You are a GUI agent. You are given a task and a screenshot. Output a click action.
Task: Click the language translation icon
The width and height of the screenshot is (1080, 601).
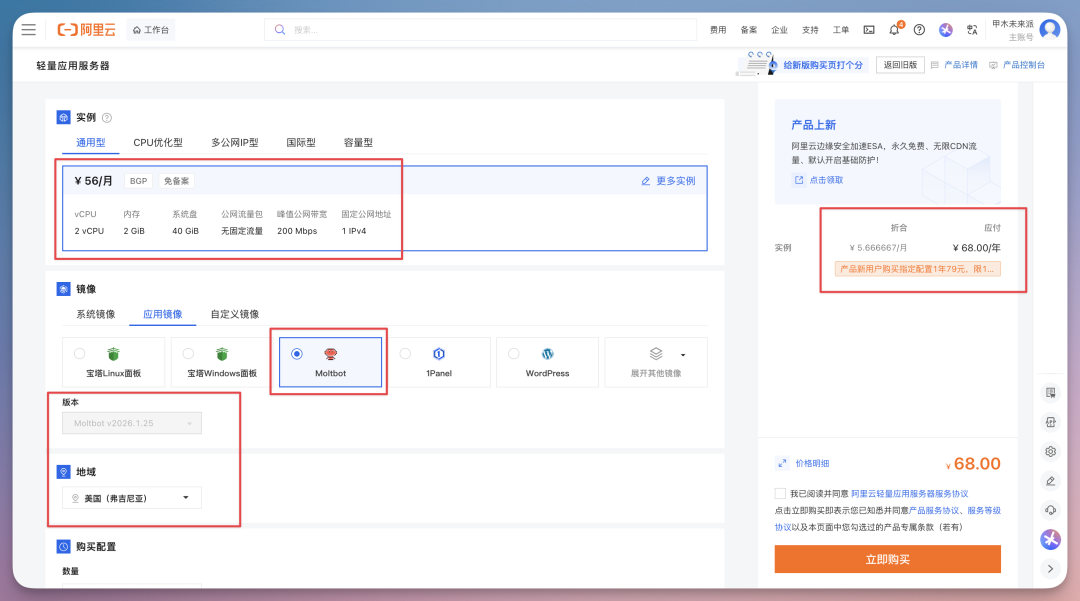click(x=972, y=30)
